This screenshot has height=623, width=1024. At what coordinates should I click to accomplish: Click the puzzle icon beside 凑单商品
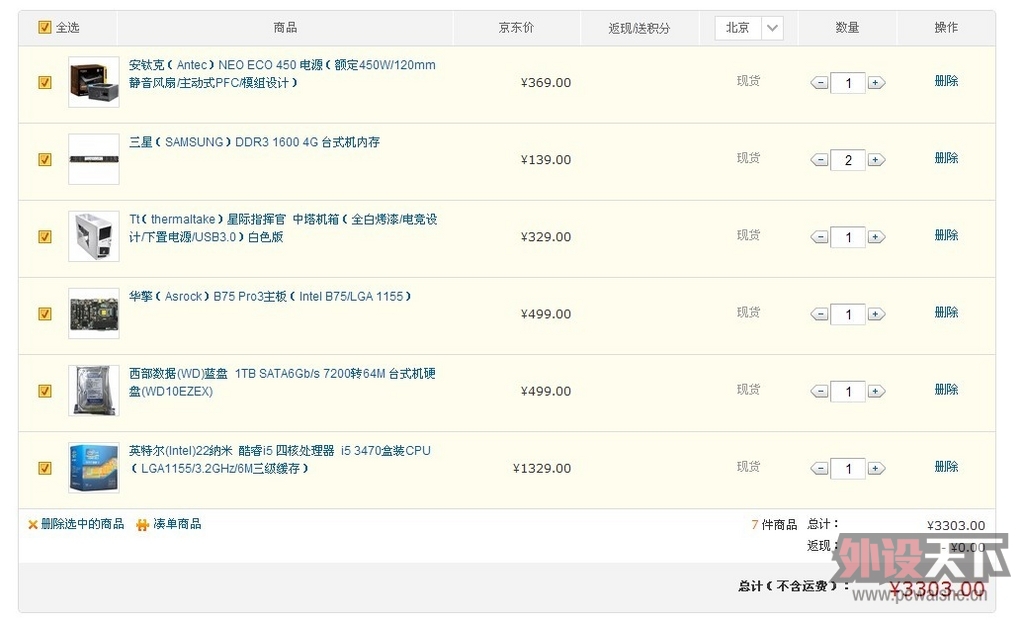click(142, 524)
